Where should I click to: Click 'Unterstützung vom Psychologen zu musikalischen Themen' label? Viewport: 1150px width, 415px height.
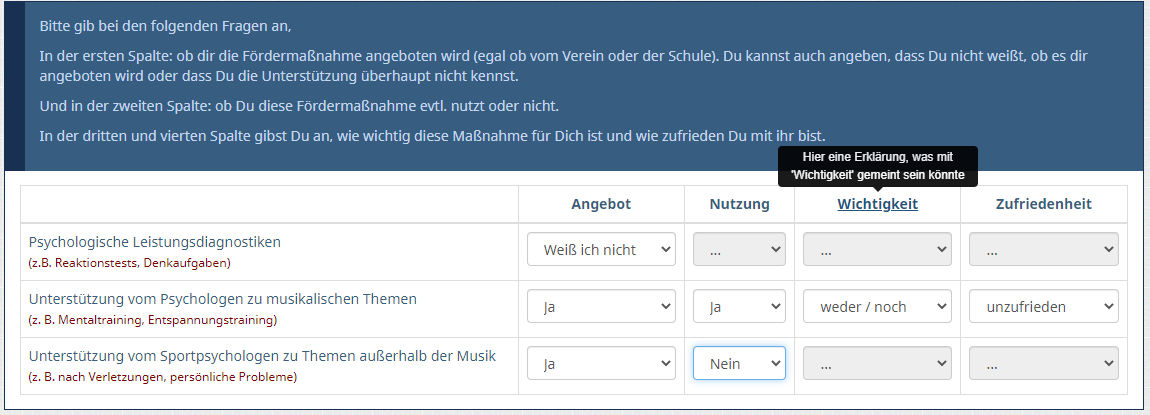222,299
